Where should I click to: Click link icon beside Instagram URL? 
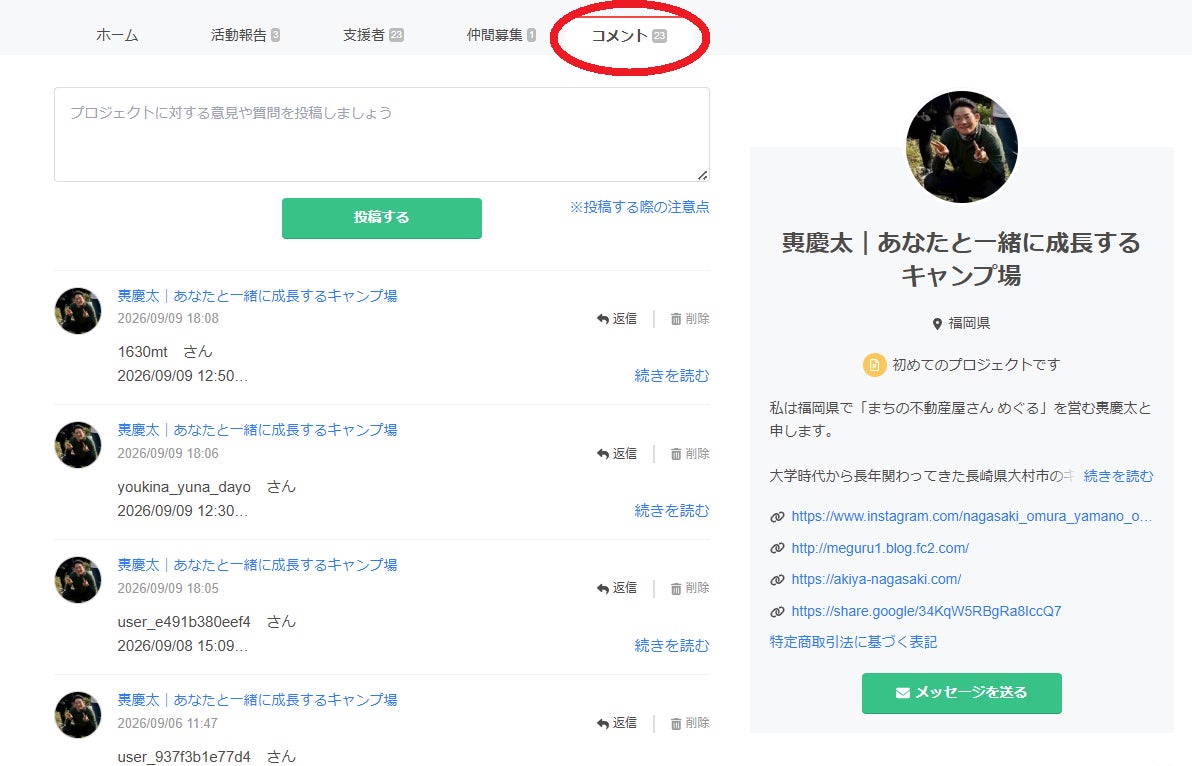[777, 517]
